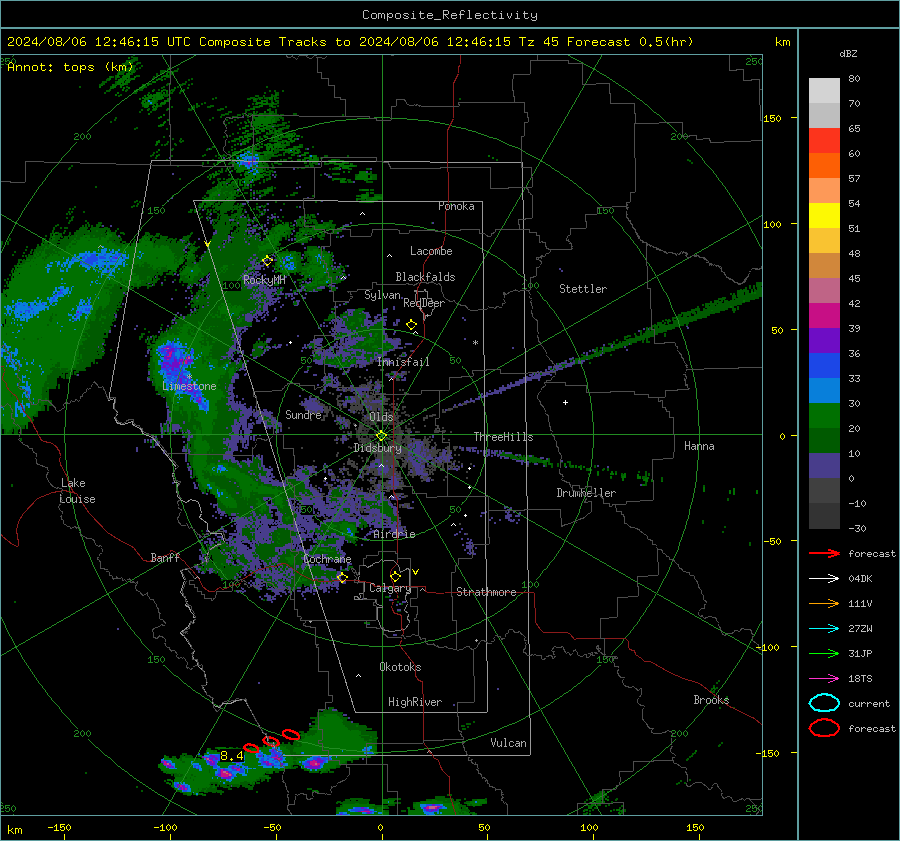Select the bright green 20-30 dBZ swatch

(x=824, y=415)
